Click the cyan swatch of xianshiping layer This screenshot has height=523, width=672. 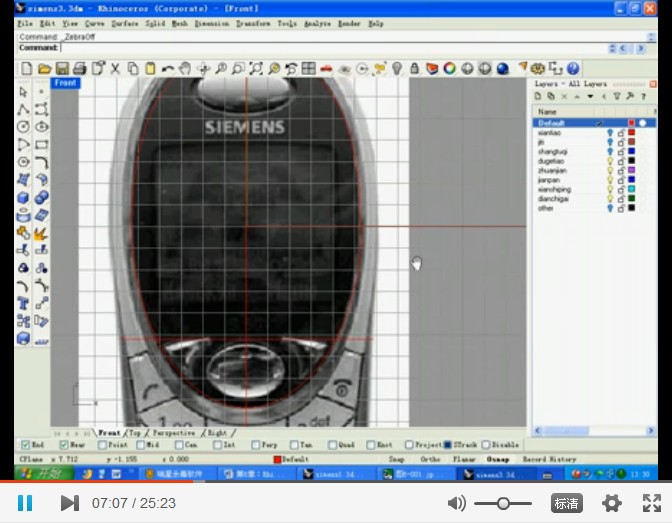click(x=631, y=189)
